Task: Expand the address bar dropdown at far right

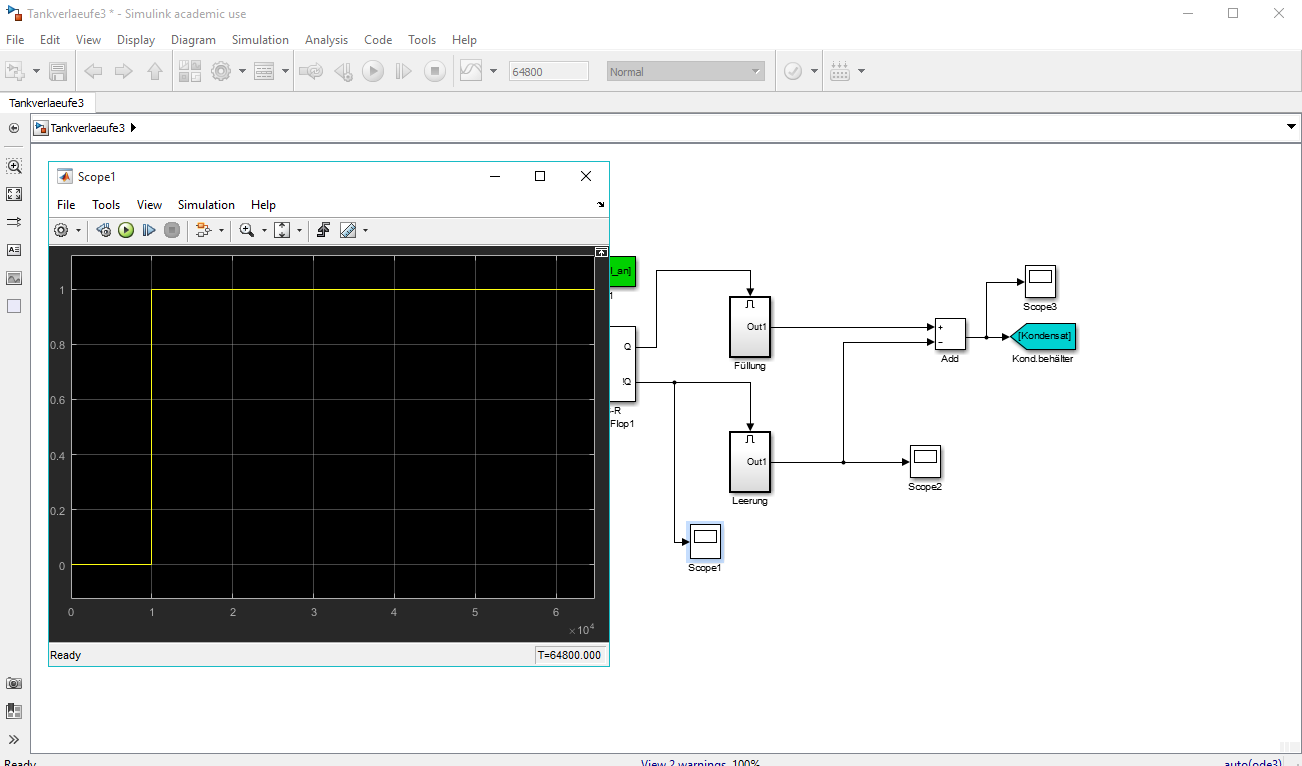Action: tap(1289, 128)
